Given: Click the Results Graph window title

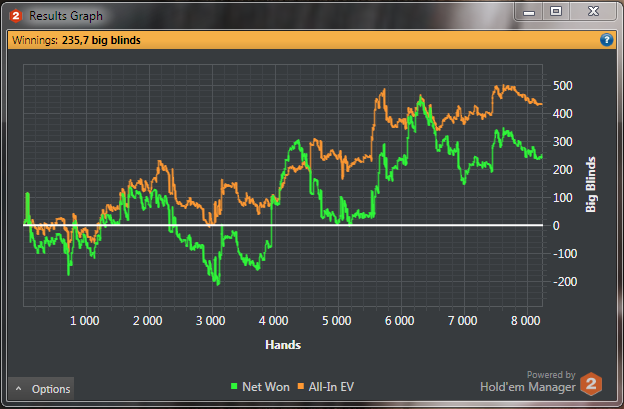Looking at the screenshot, I should coord(66,16).
